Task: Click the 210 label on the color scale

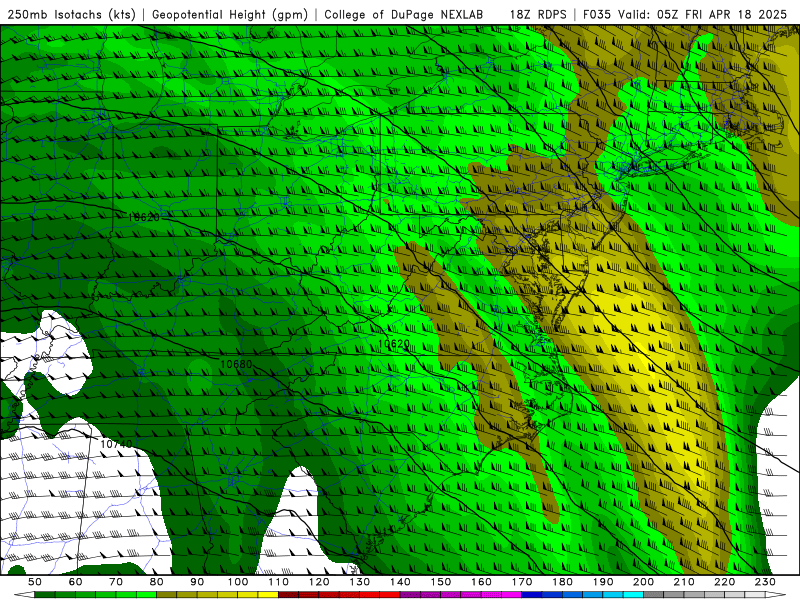Action: point(684,582)
